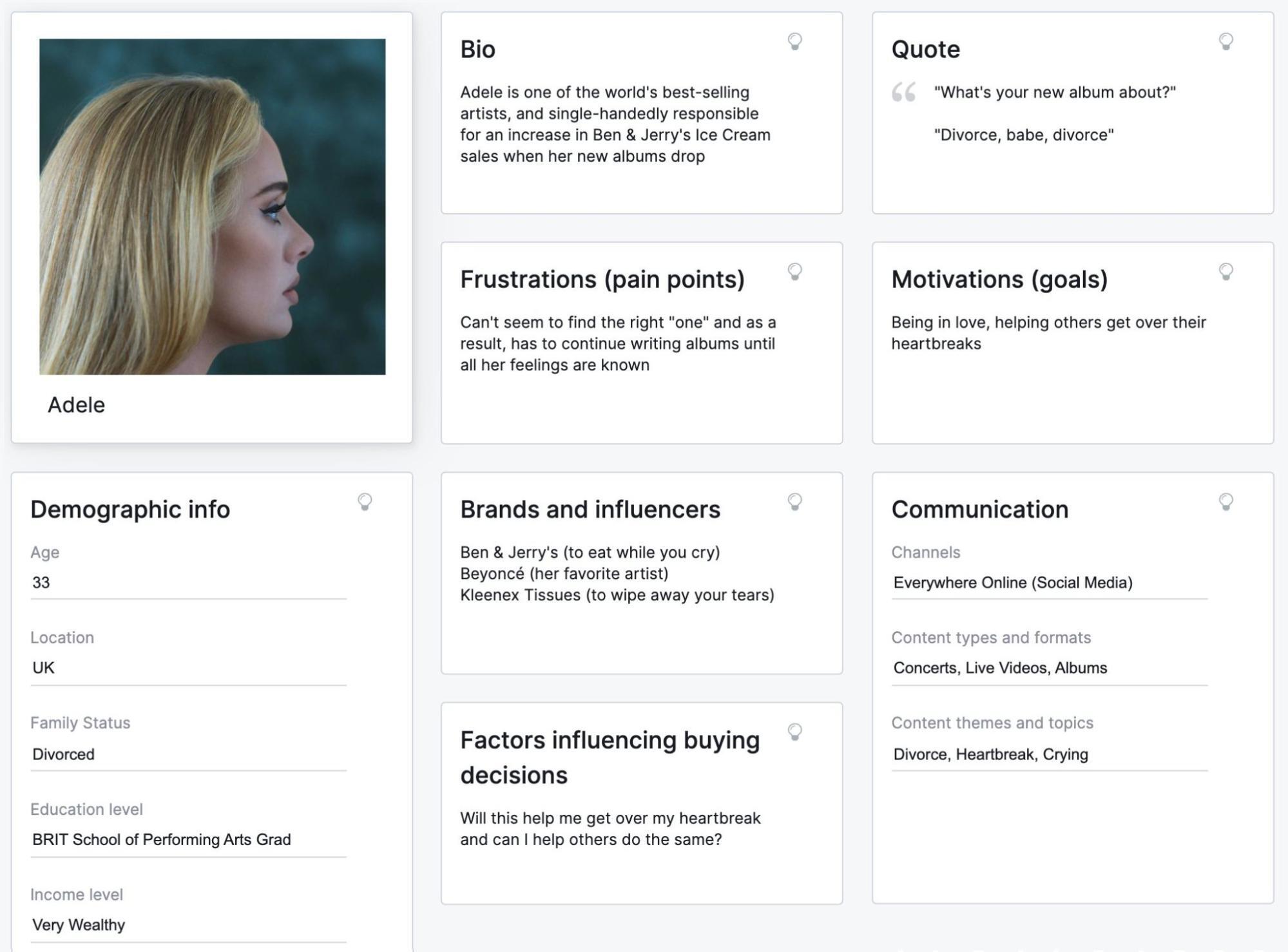The height and width of the screenshot is (952, 1288).
Task: Click the lightbulb icon on Bio card
Action: 794,41
